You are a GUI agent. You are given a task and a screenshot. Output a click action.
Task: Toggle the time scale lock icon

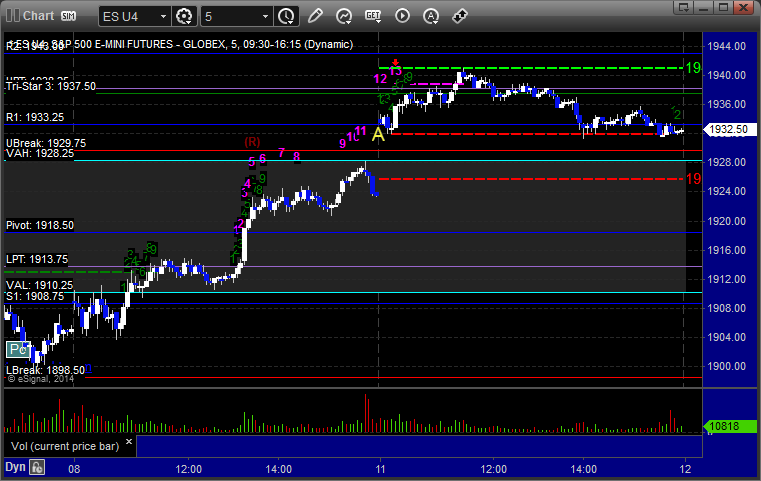pyautogui.click(x=37, y=467)
